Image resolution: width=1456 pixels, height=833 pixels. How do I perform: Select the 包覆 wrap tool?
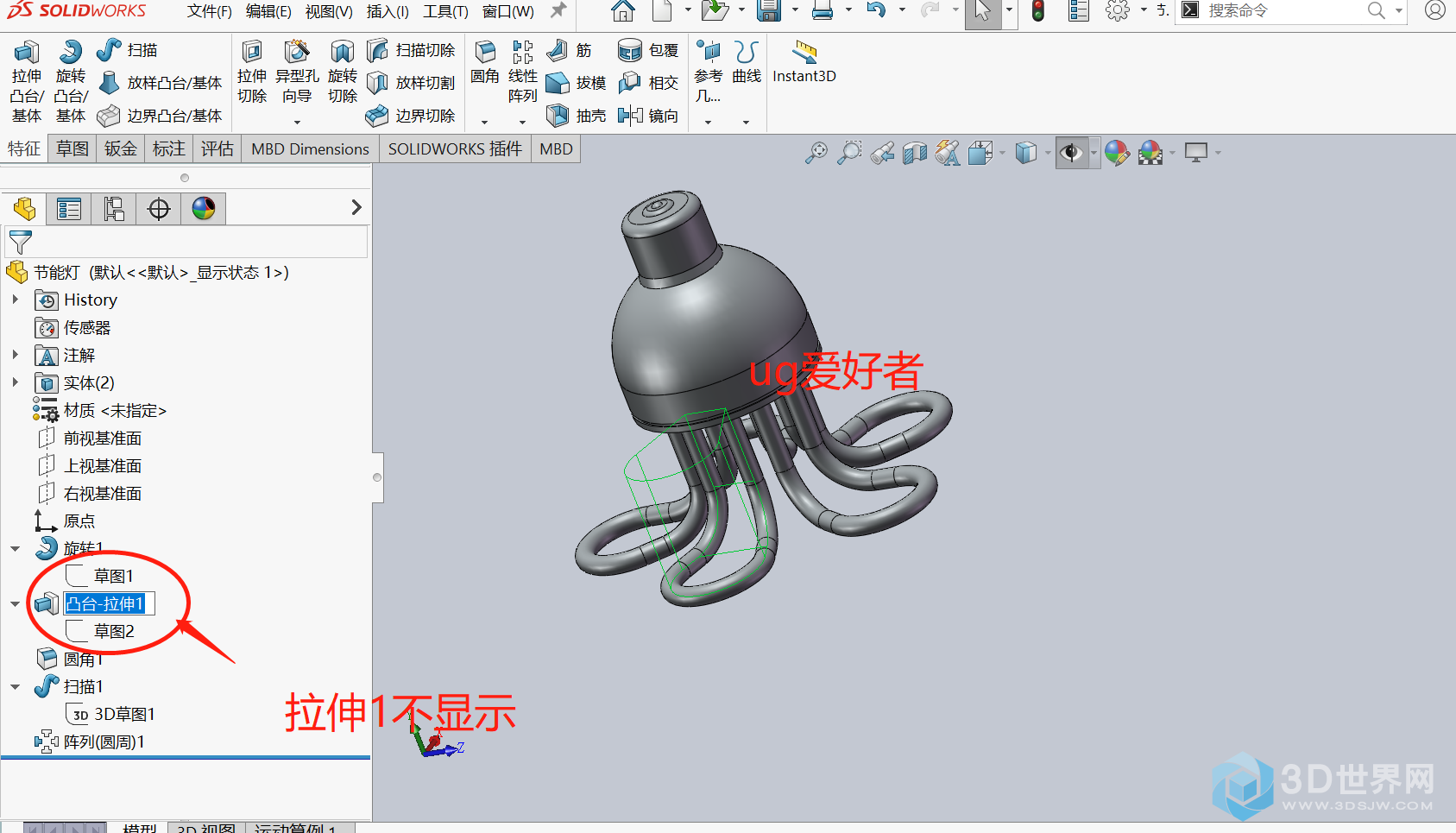(648, 50)
